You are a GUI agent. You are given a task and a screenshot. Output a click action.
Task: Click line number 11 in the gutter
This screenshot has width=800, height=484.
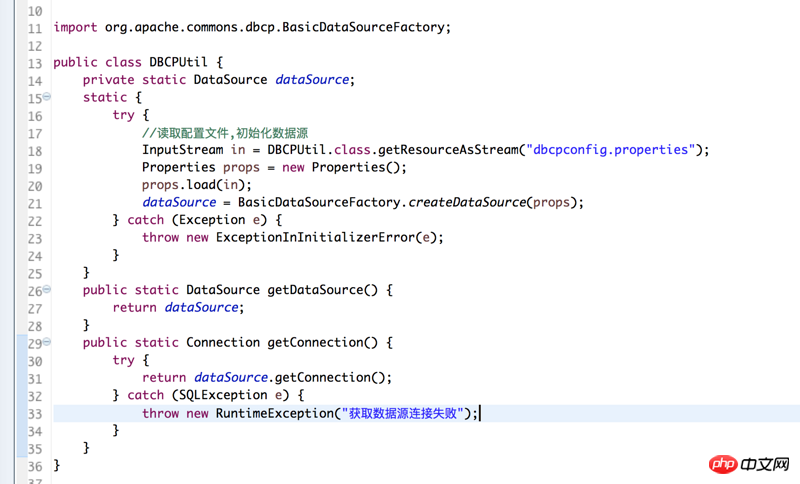click(x=35, y=29)
